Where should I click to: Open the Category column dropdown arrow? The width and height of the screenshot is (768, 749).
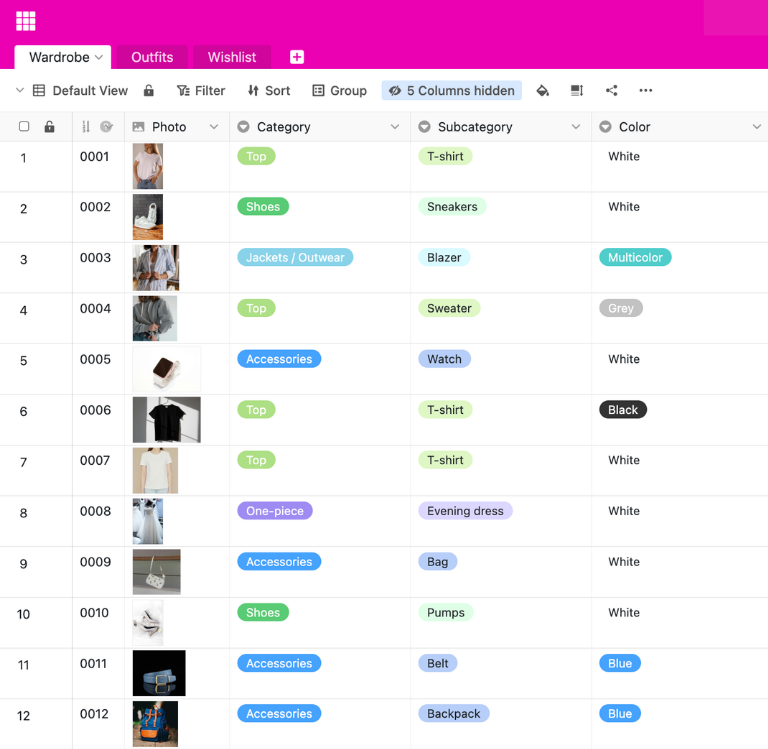tap(395, 127)
